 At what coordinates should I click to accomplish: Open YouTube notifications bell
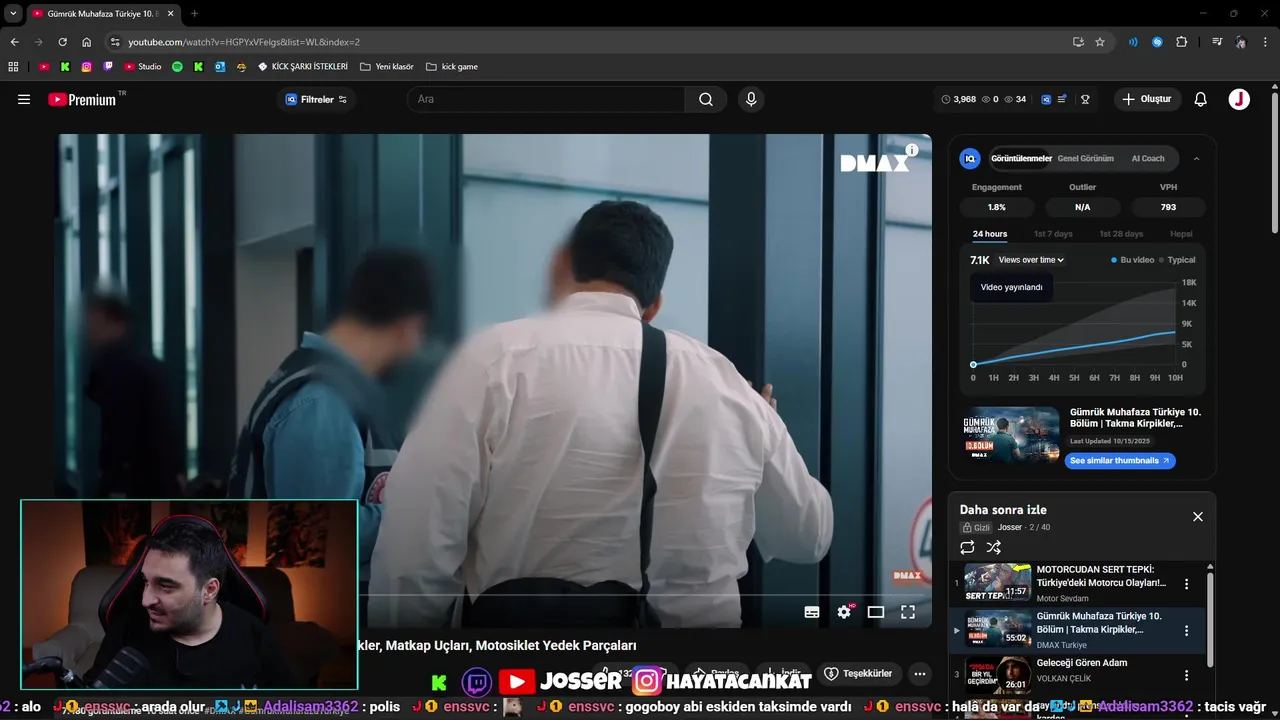1201,99
